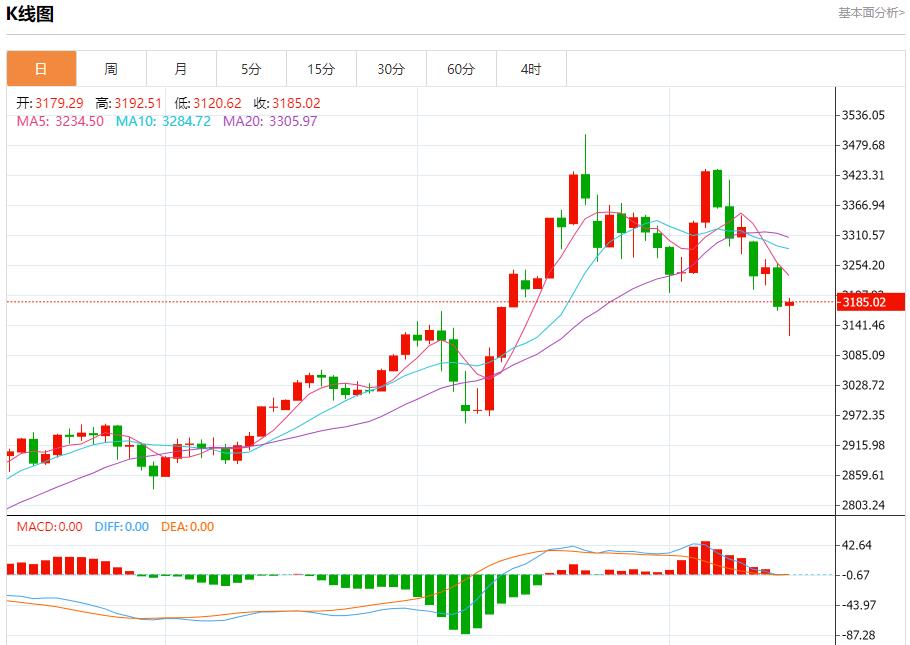The image size is (910, 645).
Task: Click the MA10 indicator label
Action: [163, 121]
